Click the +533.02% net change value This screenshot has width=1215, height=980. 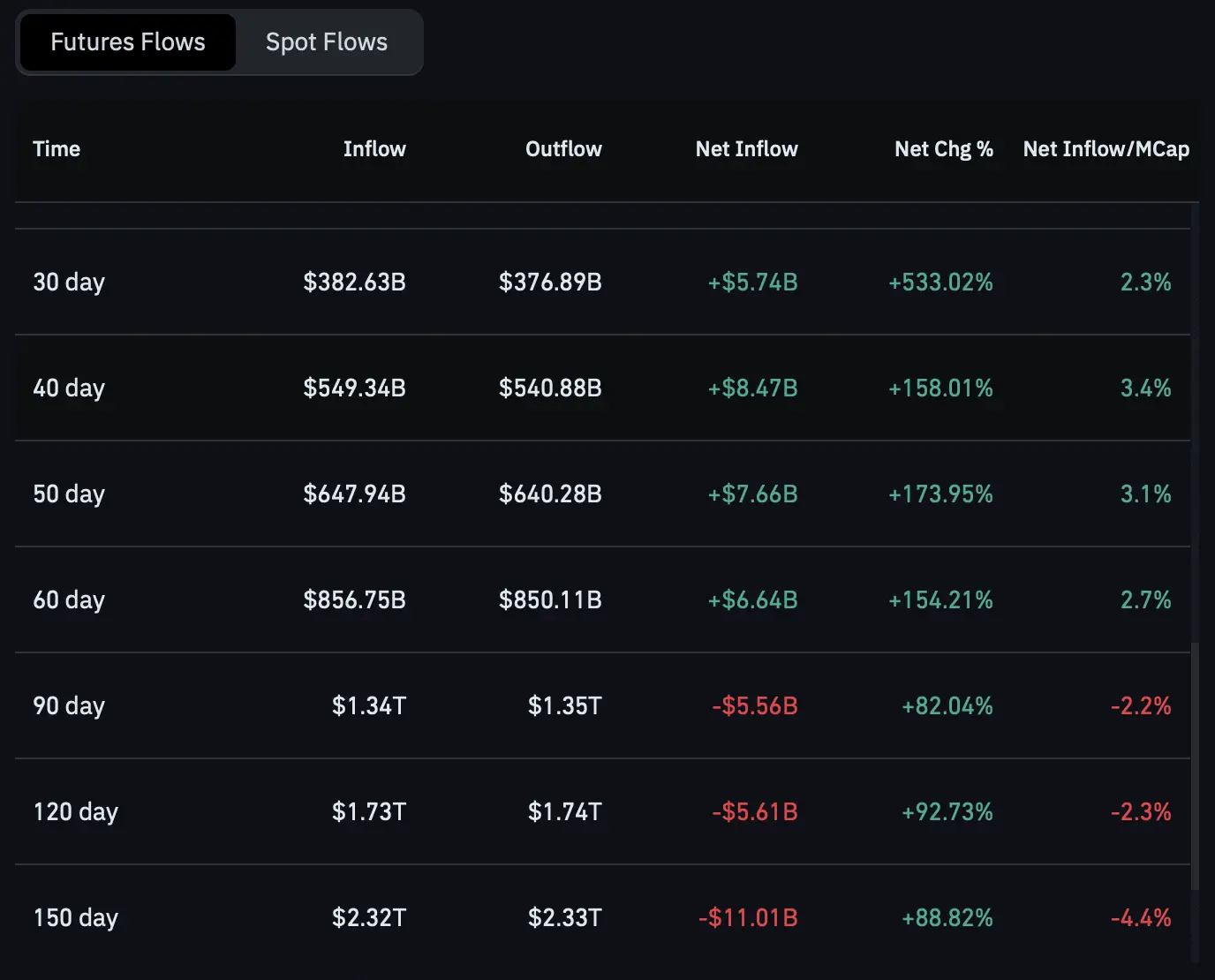click(940, 282)
